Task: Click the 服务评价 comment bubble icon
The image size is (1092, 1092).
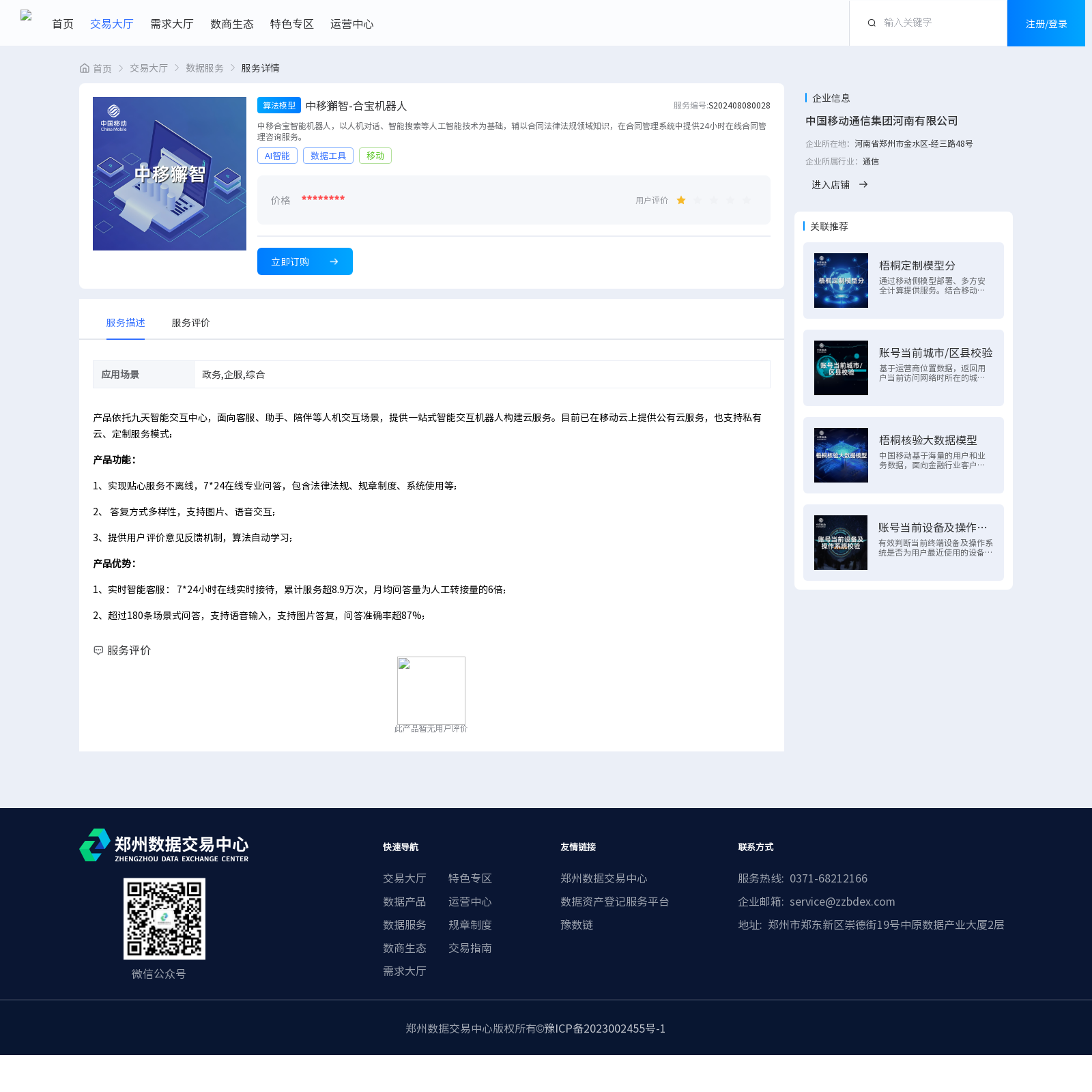Action: pyautogui.click(x=98, y=650)
